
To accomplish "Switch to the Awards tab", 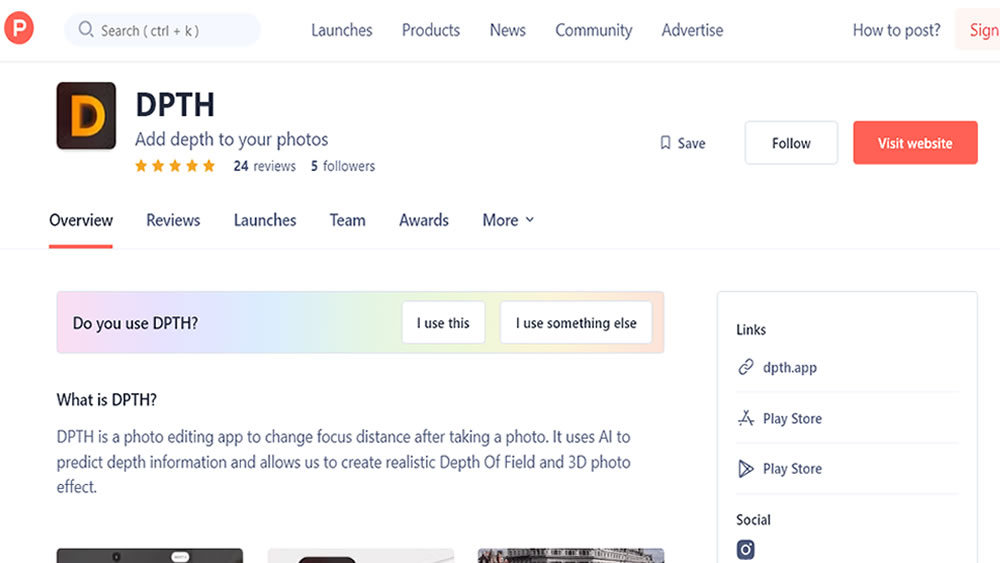I will click(423, 221).
